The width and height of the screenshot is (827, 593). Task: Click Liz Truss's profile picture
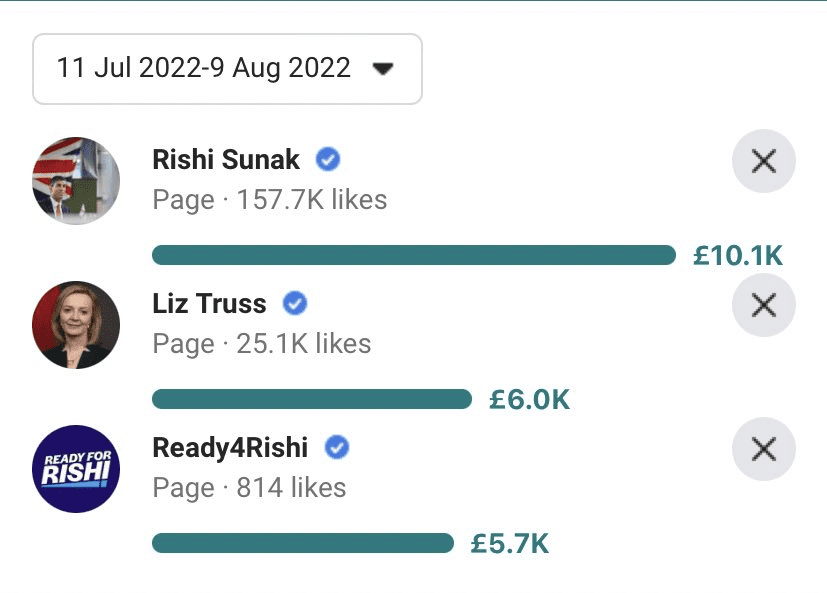point(76,324)
